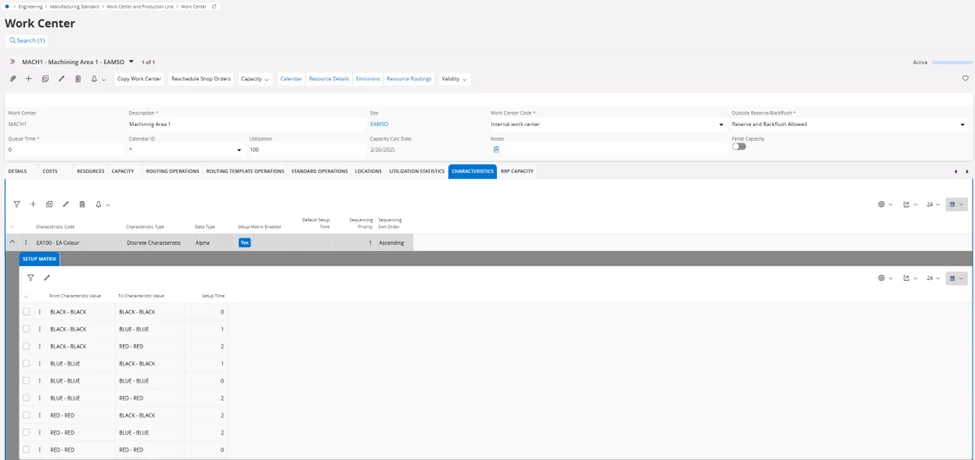Open the Validity dropdown menu
Viewport: 975px width, 460px height.
coord(455,79)
